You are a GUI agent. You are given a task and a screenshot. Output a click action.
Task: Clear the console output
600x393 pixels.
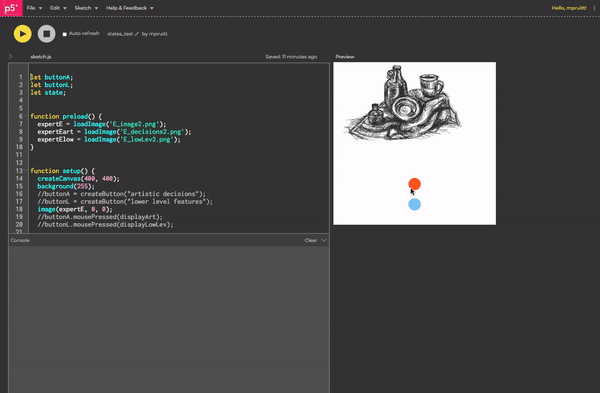[311, 240]
